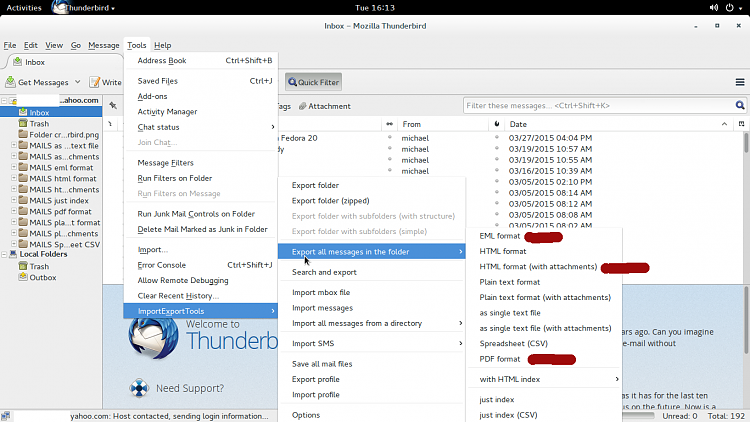Choose Address Book from Tools menu
This screenshot has width=750, height=422.
click(x=200, y=61)
